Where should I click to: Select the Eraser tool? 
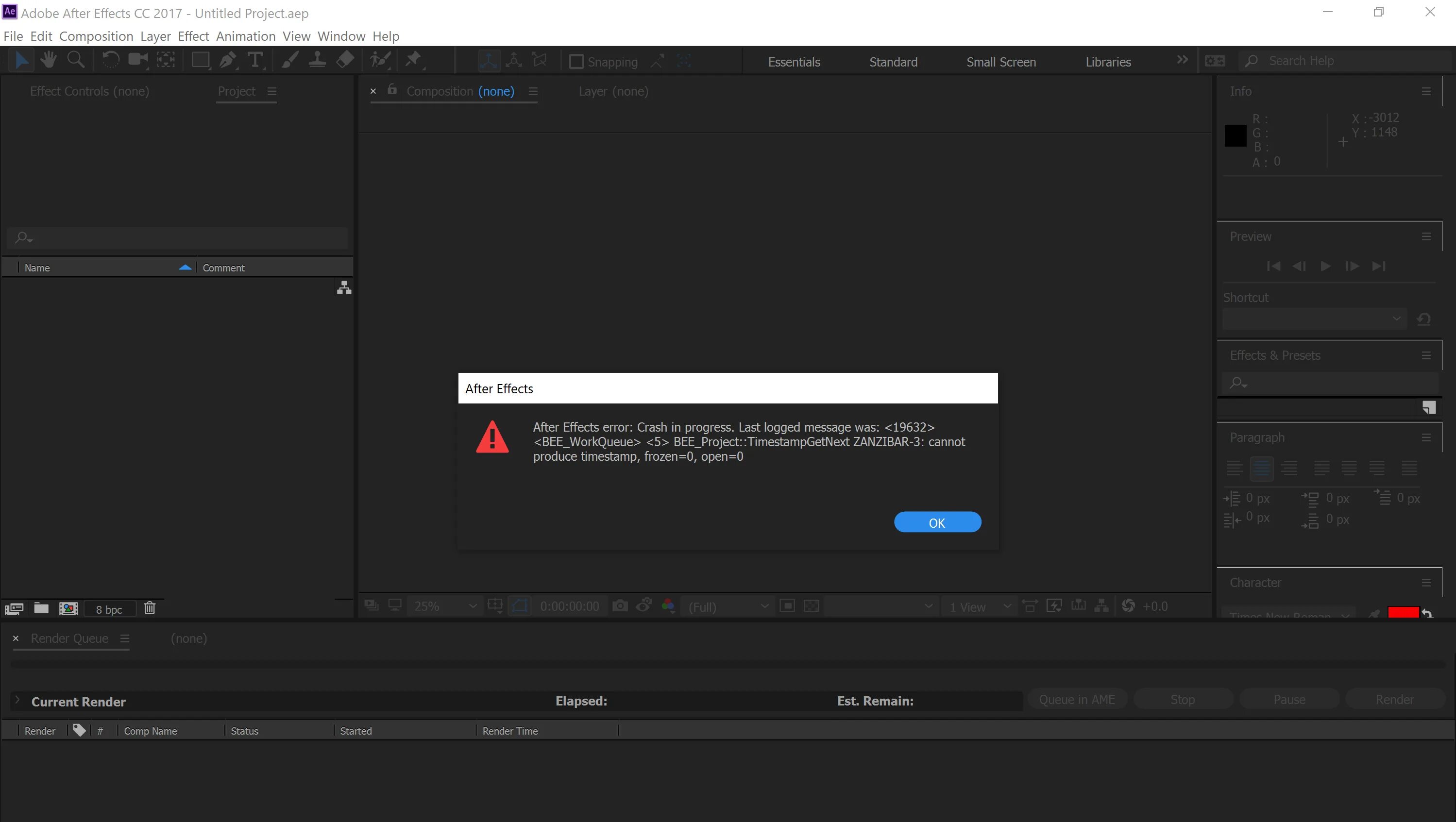pos(345,60)
